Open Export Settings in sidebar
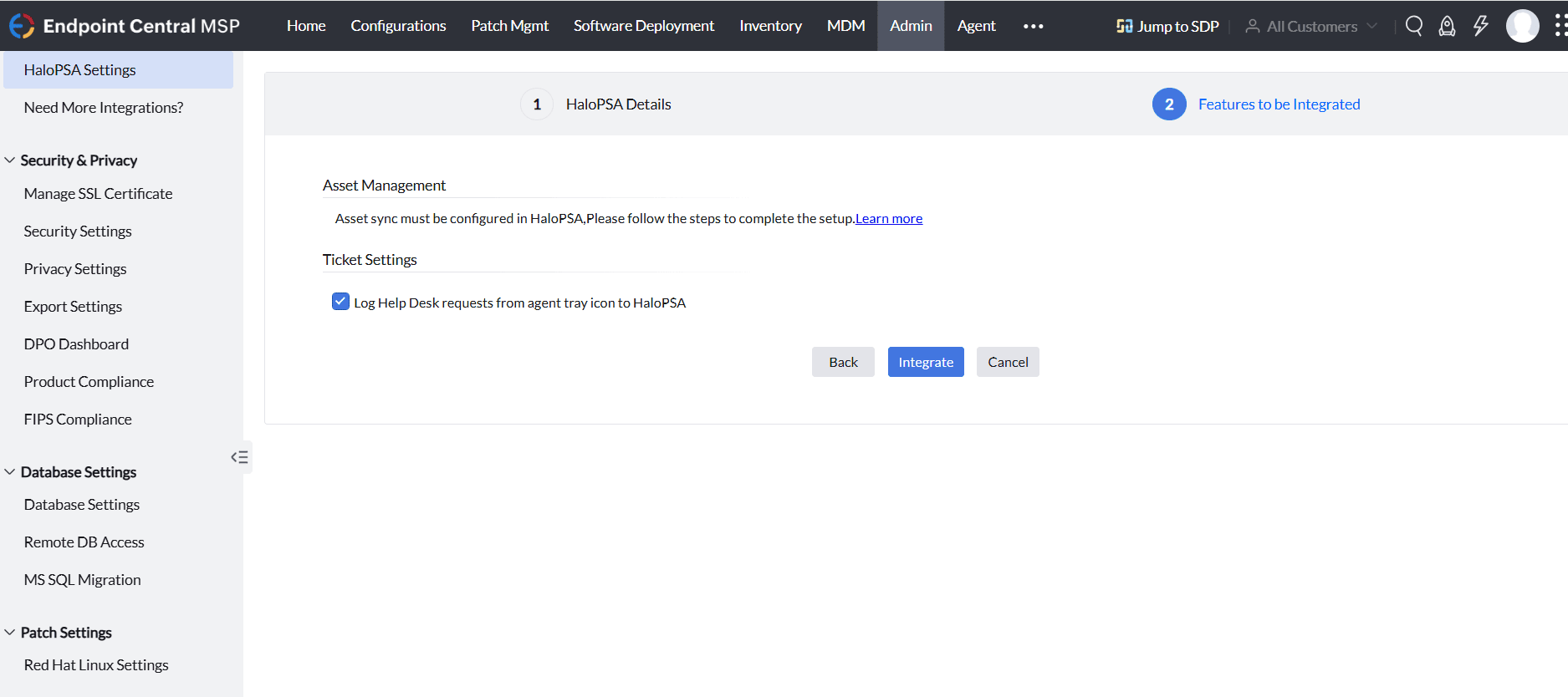1568x697 pixels. click(x=73, y=307)
